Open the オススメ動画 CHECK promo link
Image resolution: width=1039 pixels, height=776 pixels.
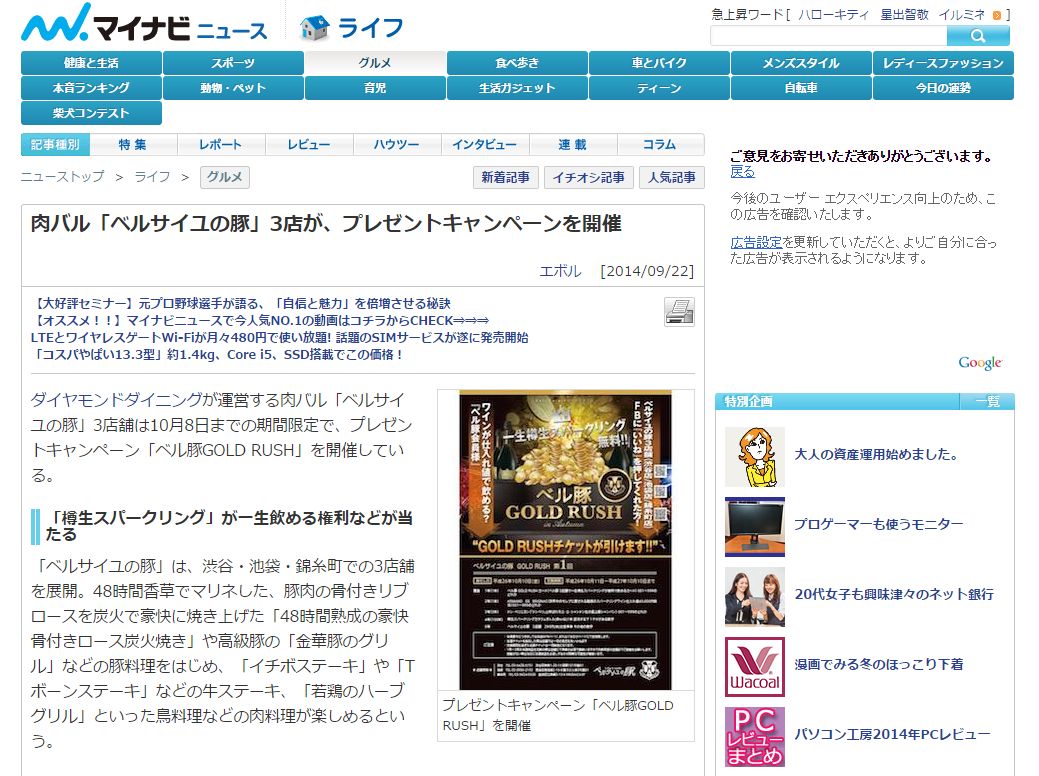pyautogui.click(x=260, y=321)
